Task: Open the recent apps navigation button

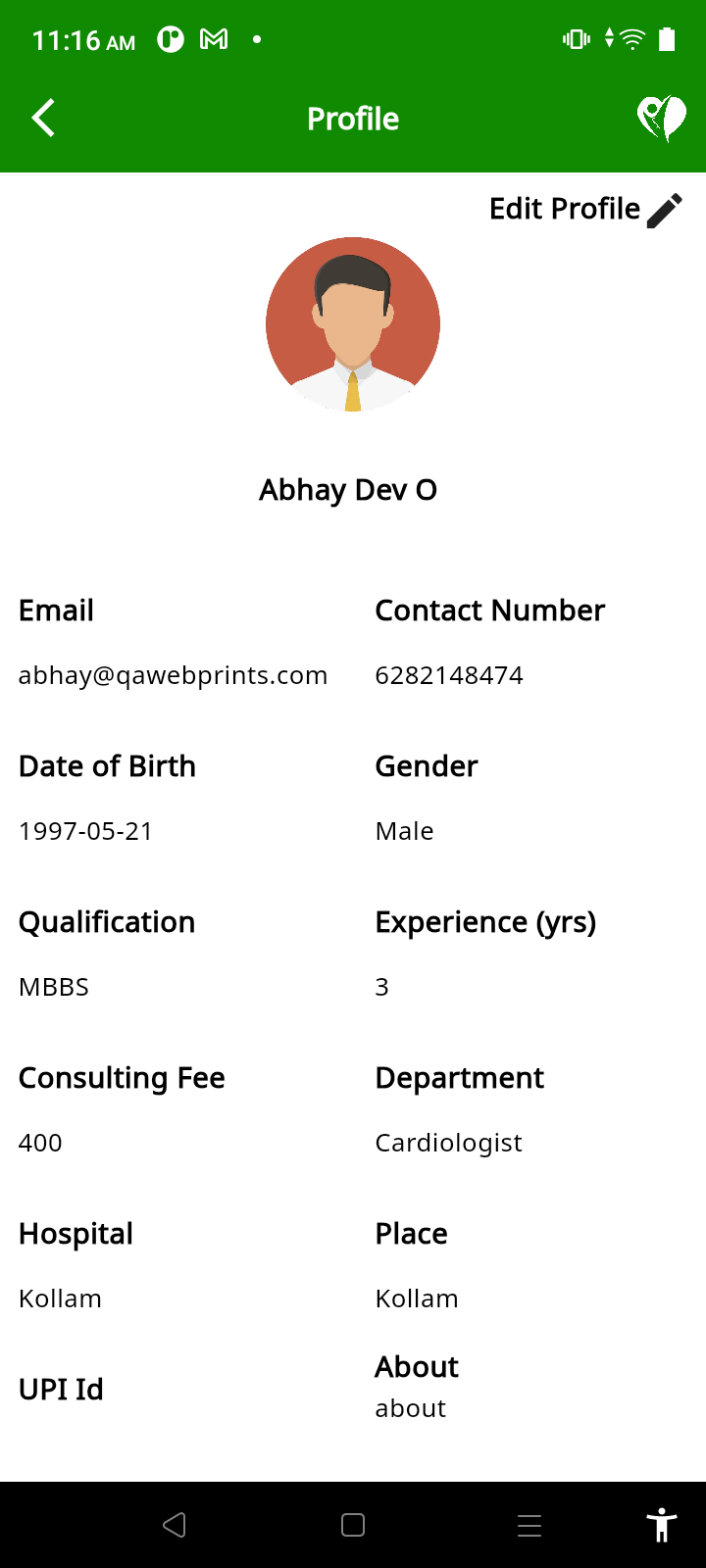Action: click(529, 1525)
